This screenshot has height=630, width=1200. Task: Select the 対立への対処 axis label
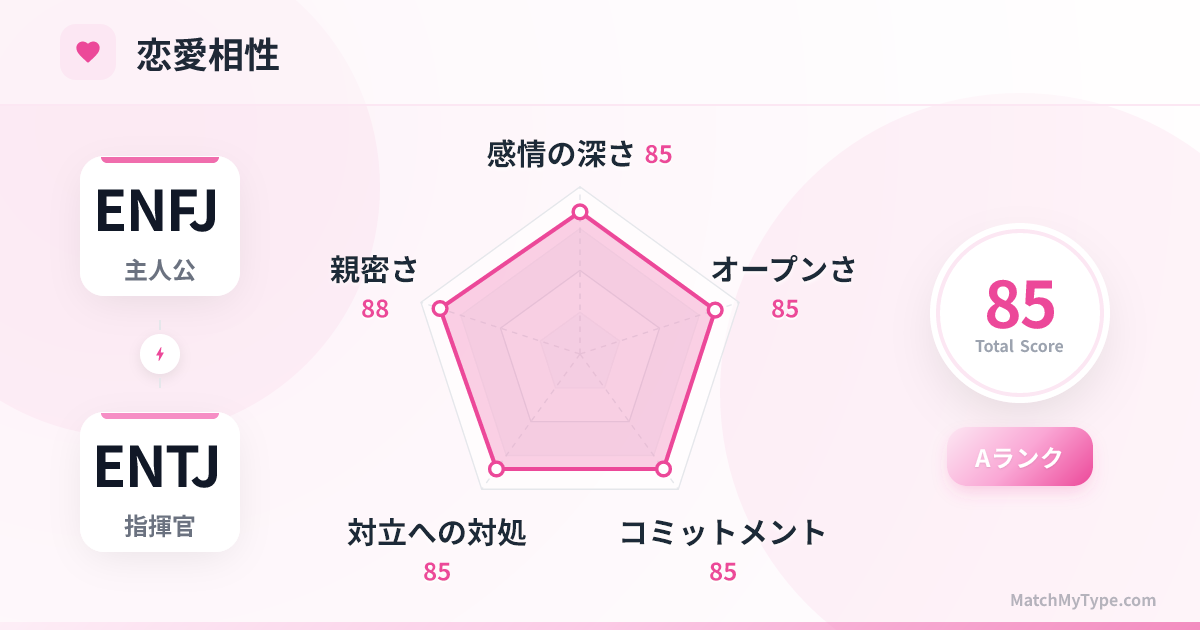(436, 533)
